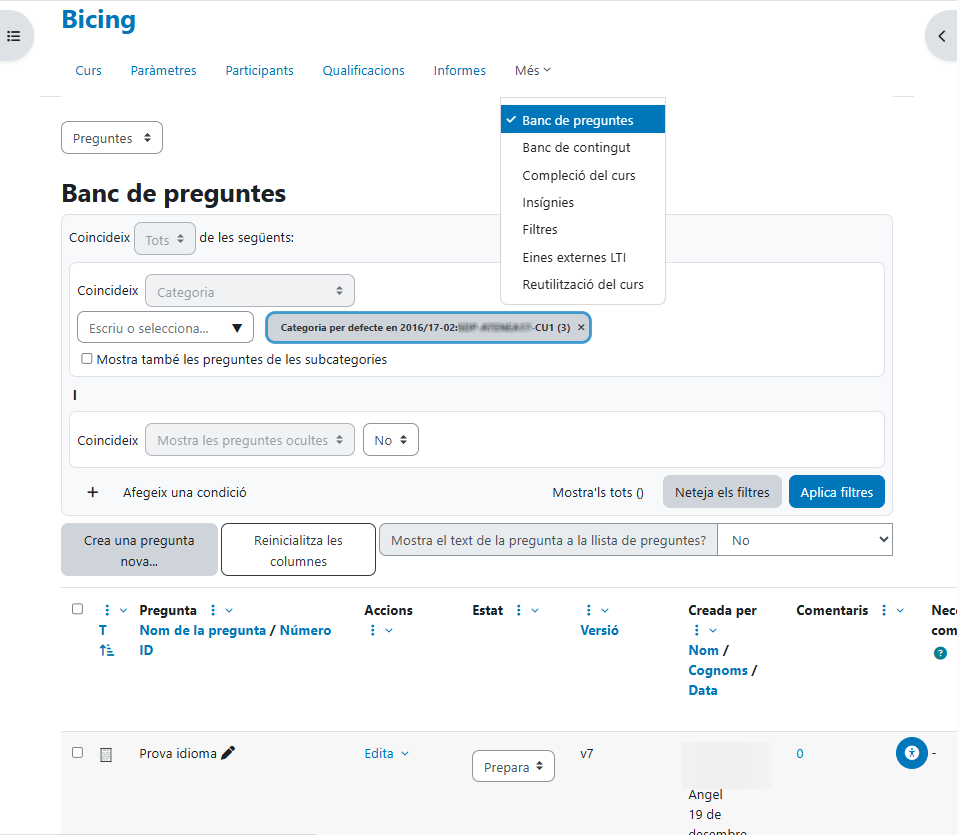Click plus icon to add a condition
The image size is (960, 835).
tap(93, 492)
